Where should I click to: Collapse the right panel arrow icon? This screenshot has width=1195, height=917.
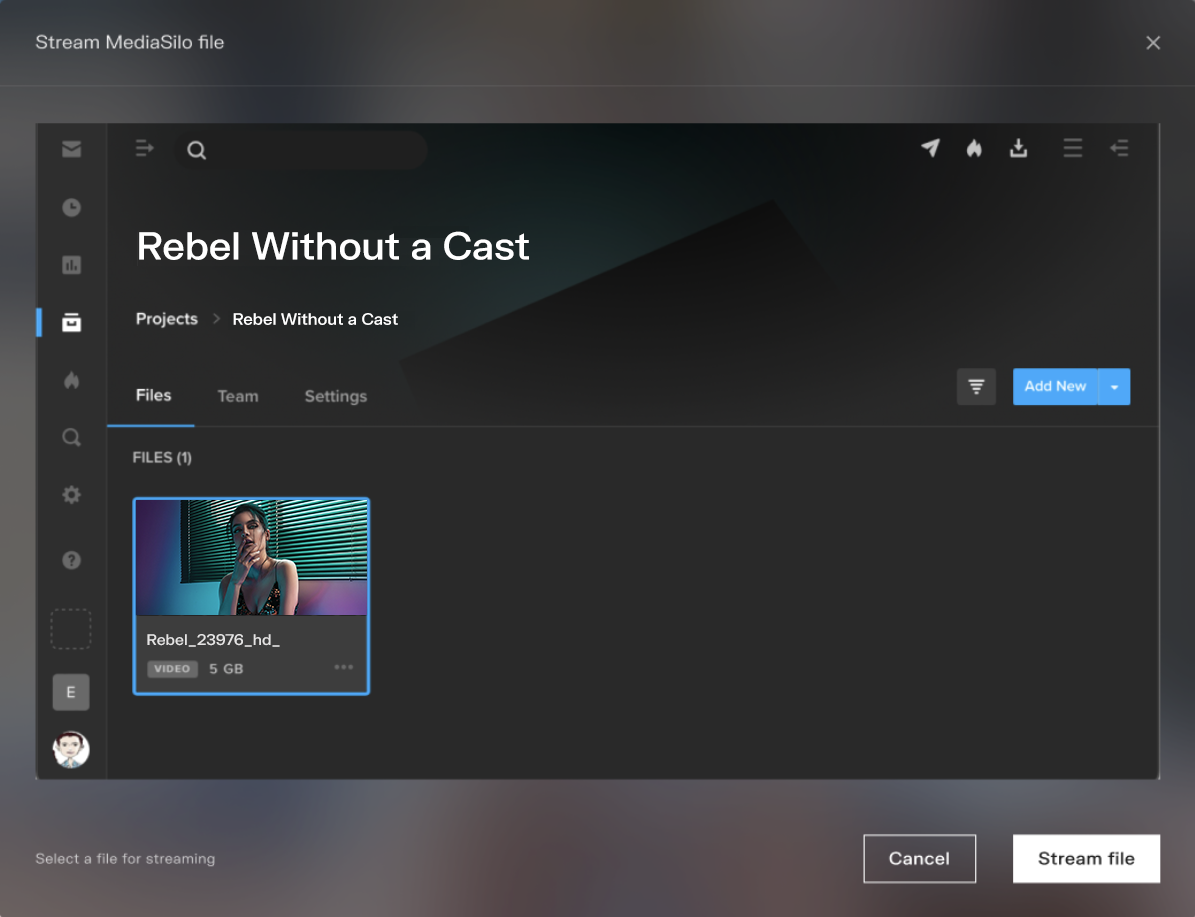[x=1120, y=148]
